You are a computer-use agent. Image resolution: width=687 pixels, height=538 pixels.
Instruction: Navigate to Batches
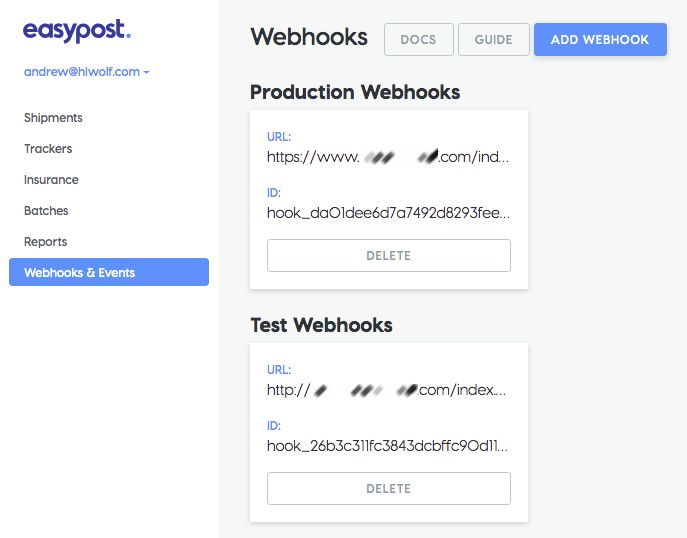46,211
